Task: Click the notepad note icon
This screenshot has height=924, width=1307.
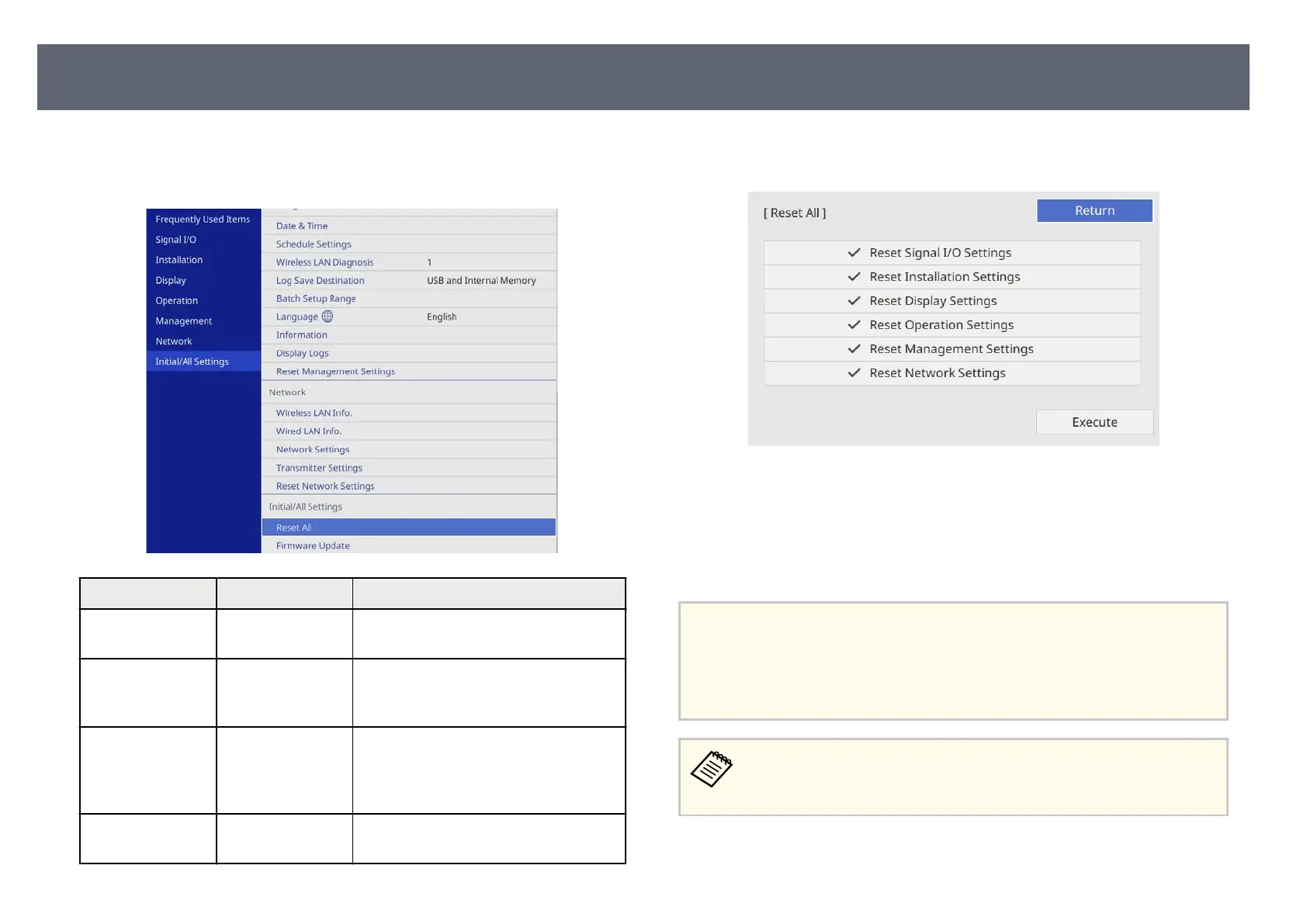Action: 712,769
